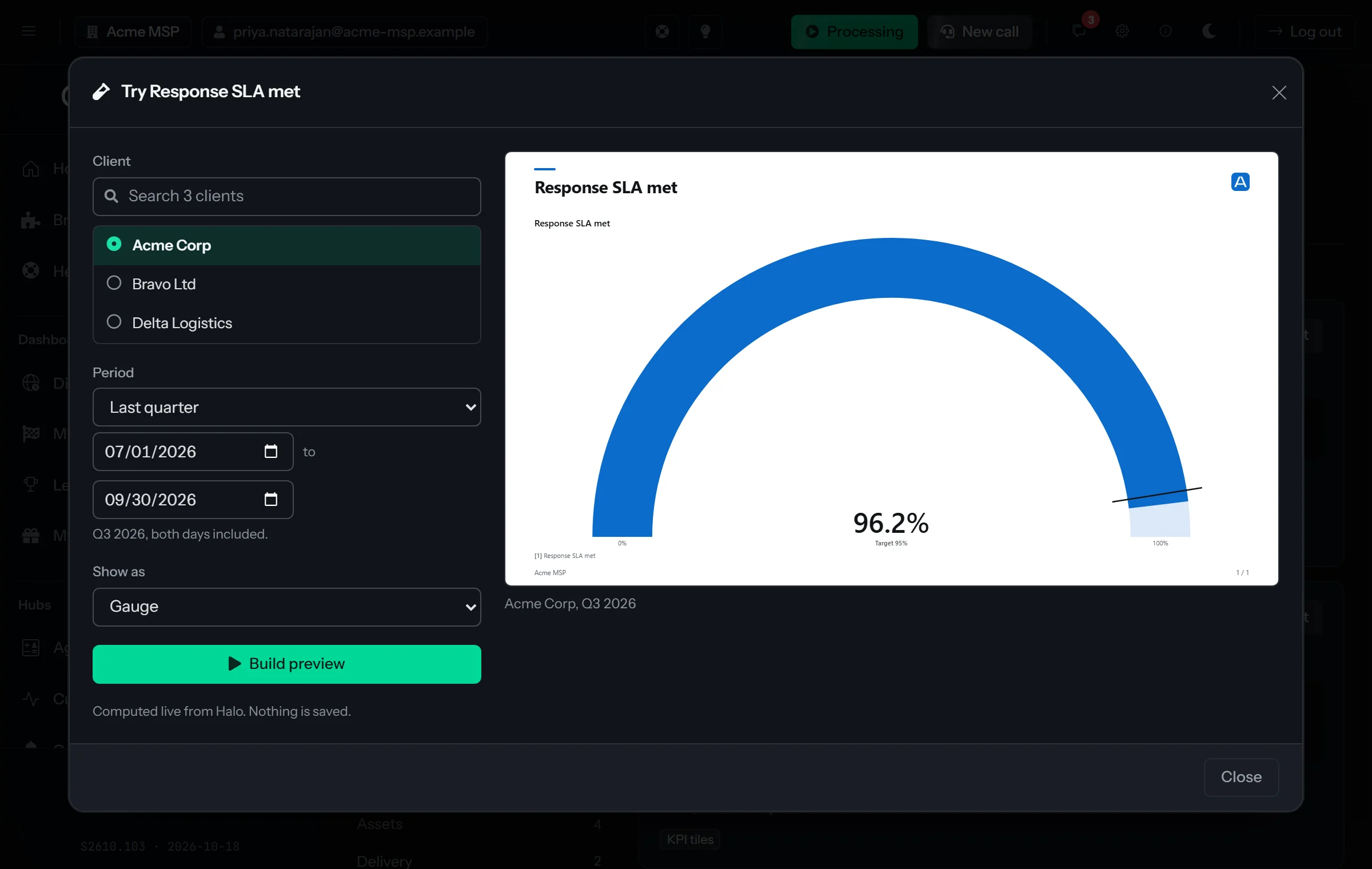Open the hamburger menu in top bar
The width and height of the screenshot is (1372, 869).
coord(29,31)
